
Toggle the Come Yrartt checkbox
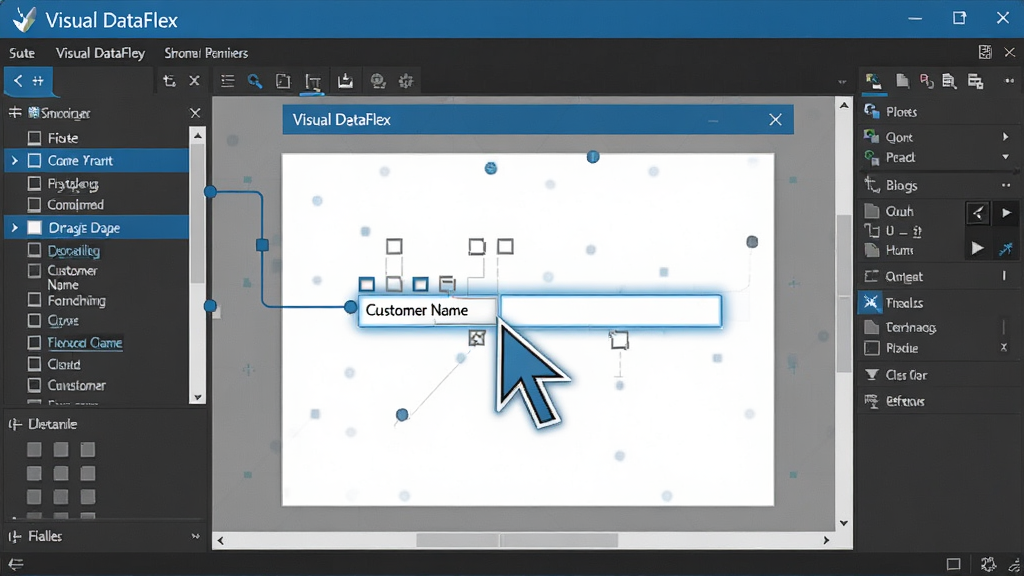coord(35,161)
